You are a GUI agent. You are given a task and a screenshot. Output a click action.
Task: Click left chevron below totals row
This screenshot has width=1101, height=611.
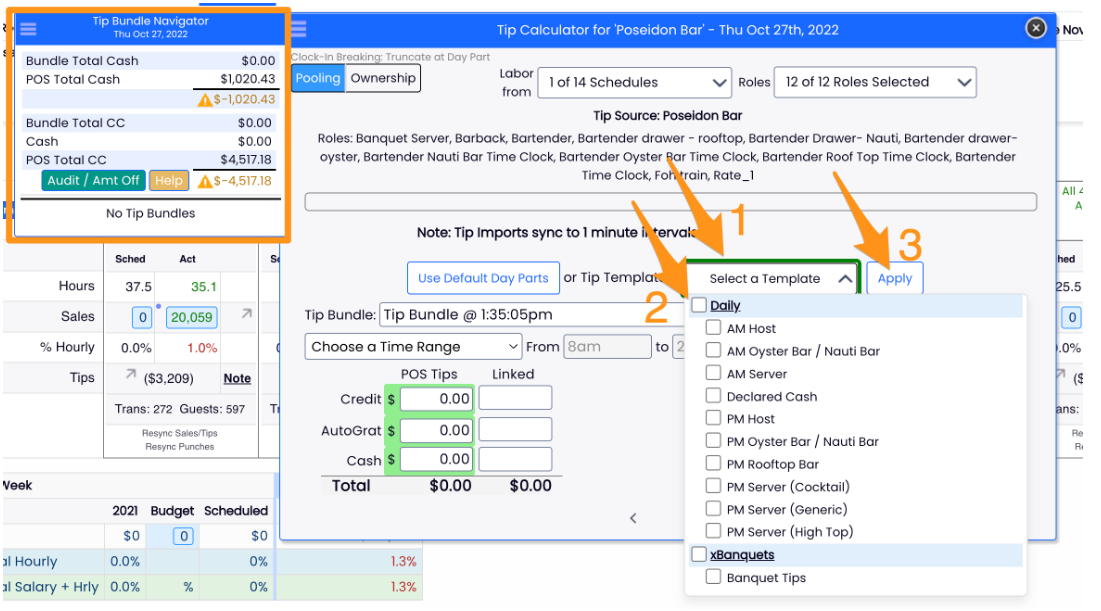[633, 518]
